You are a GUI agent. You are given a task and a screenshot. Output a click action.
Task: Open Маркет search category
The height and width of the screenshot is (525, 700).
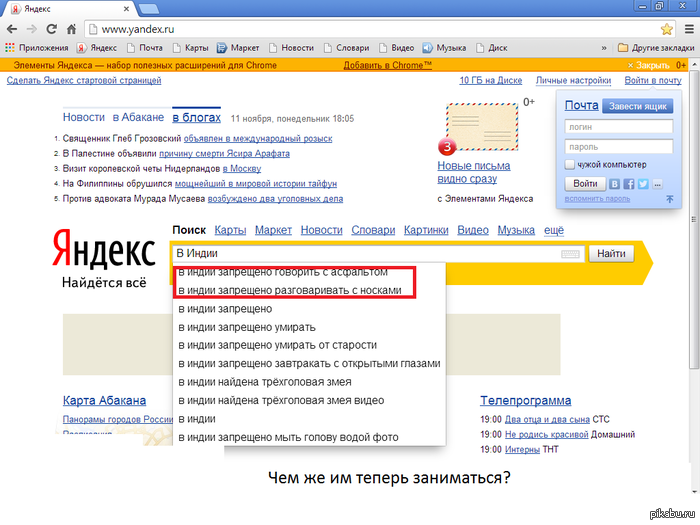[x=273, y=230]
